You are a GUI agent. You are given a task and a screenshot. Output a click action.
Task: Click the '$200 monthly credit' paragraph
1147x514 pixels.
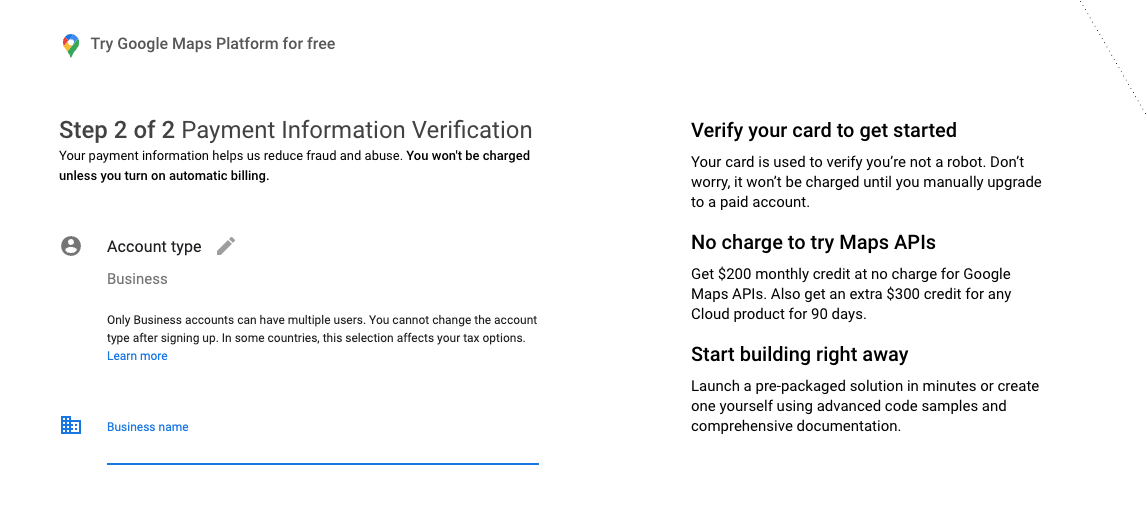[x=851, y=294]
